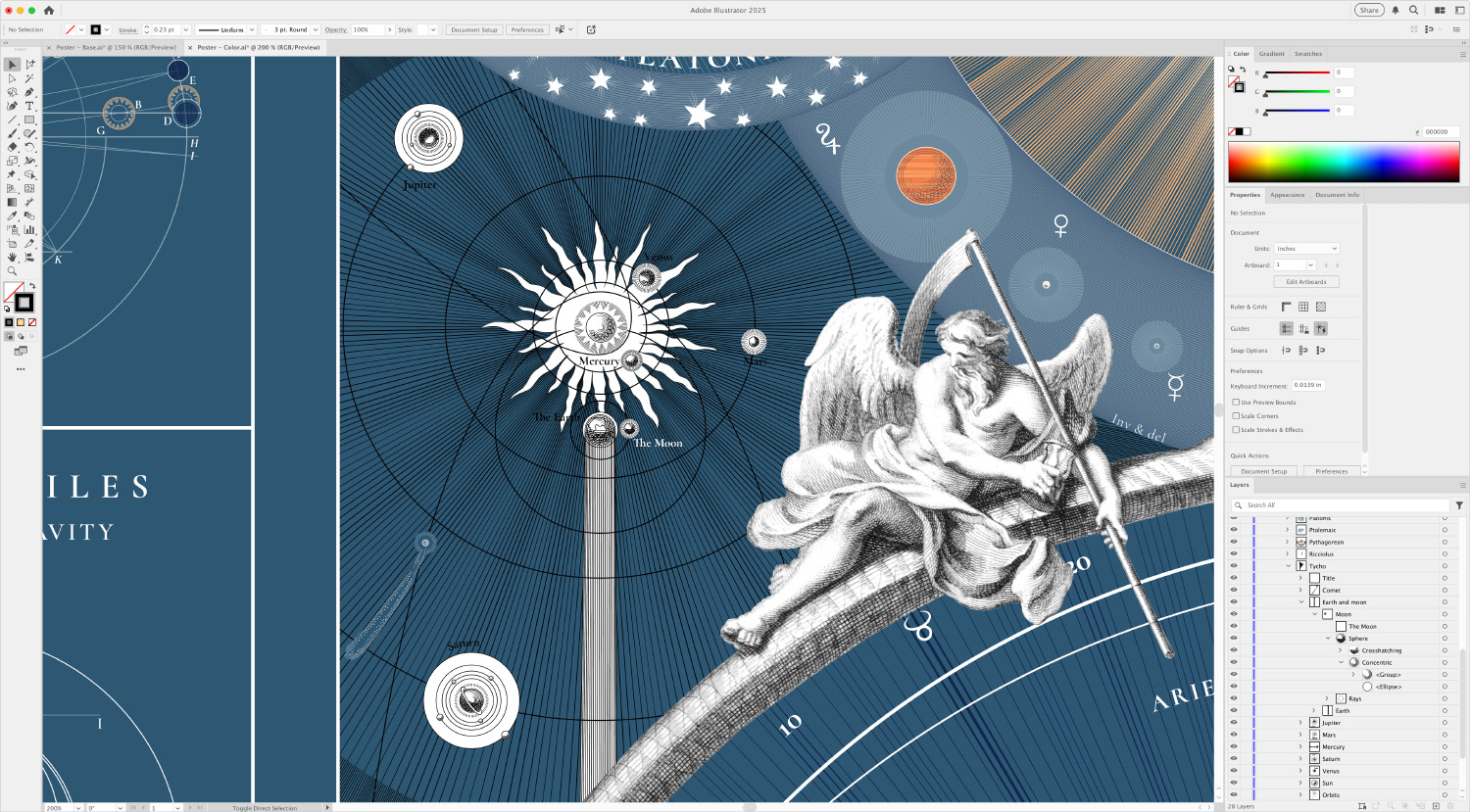Collapse the Tycho layer
This screenshot has height=812, width=1470.
[x=1288, y=566]
